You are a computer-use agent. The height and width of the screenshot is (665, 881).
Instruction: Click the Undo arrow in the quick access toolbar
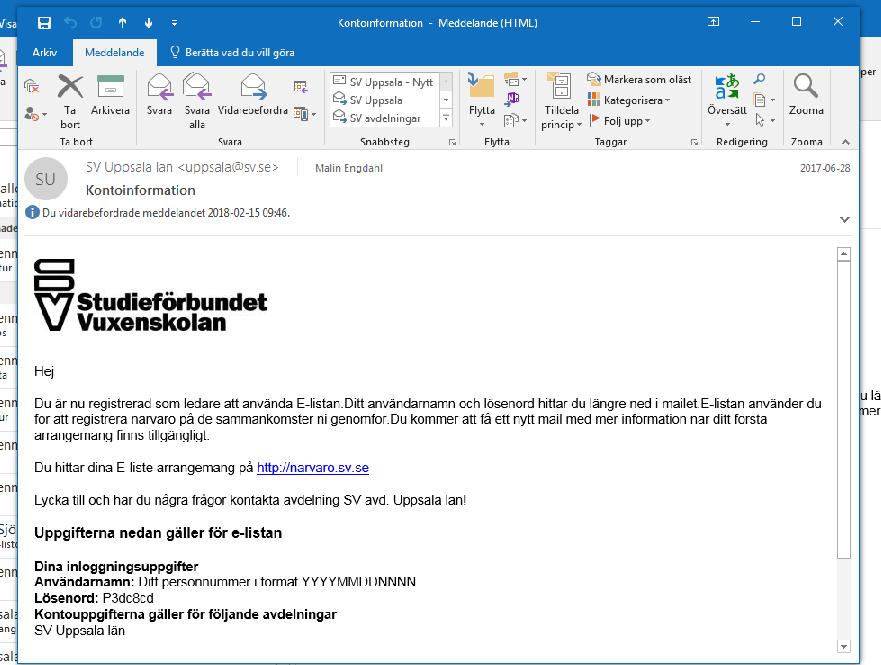pyautogui.click(x=71, y=22)
